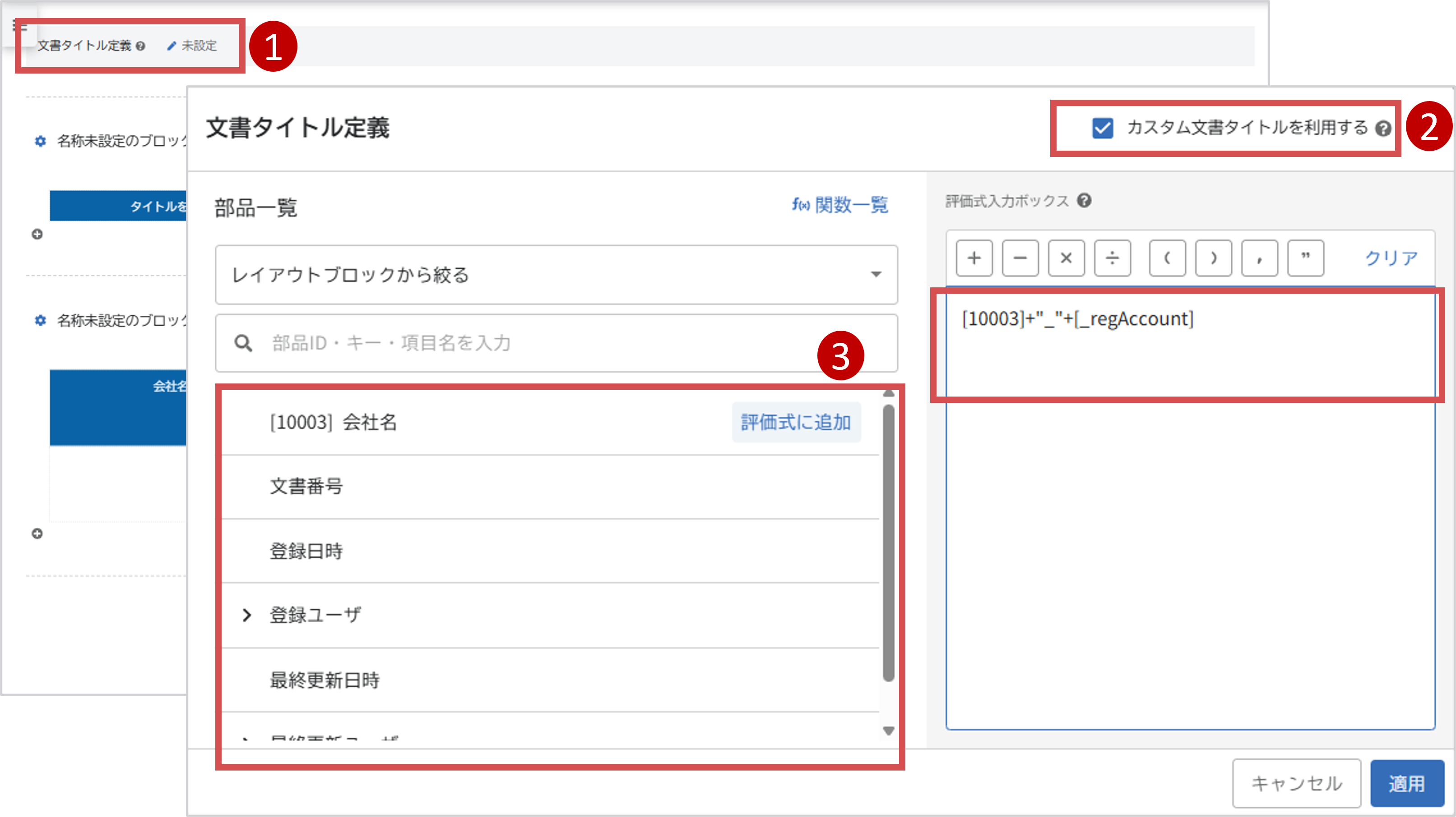
Task: Click the parts list scrollbar thumb
Action: (x=889, y=542)
